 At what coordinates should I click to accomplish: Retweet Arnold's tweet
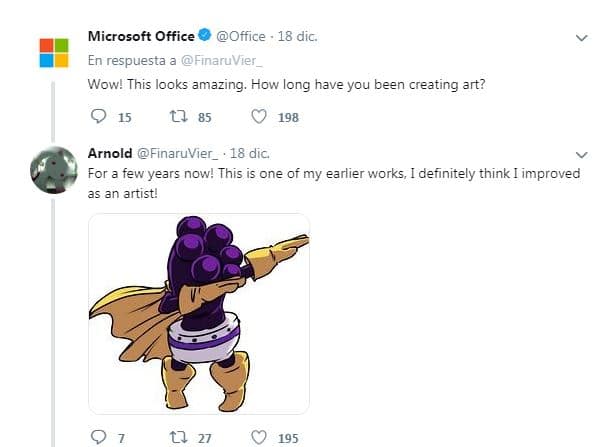[178, 437]
